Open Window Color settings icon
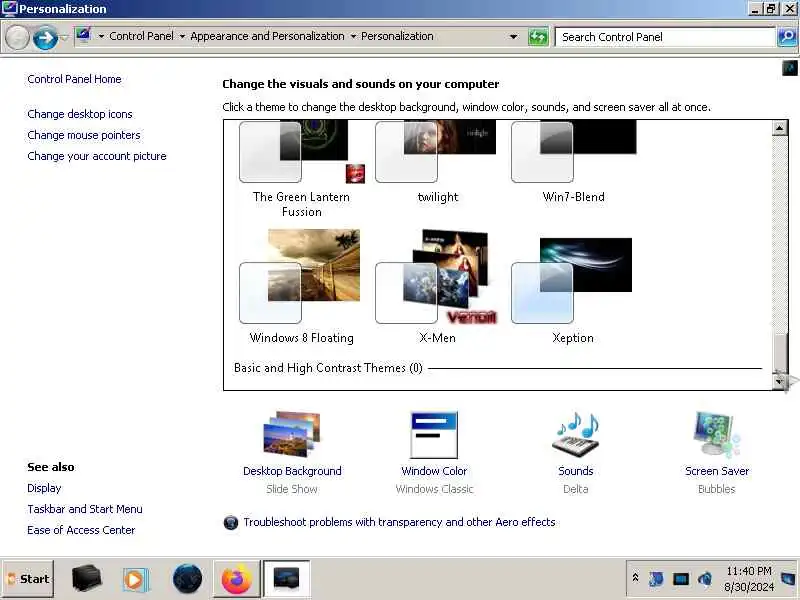 [434, 435]
